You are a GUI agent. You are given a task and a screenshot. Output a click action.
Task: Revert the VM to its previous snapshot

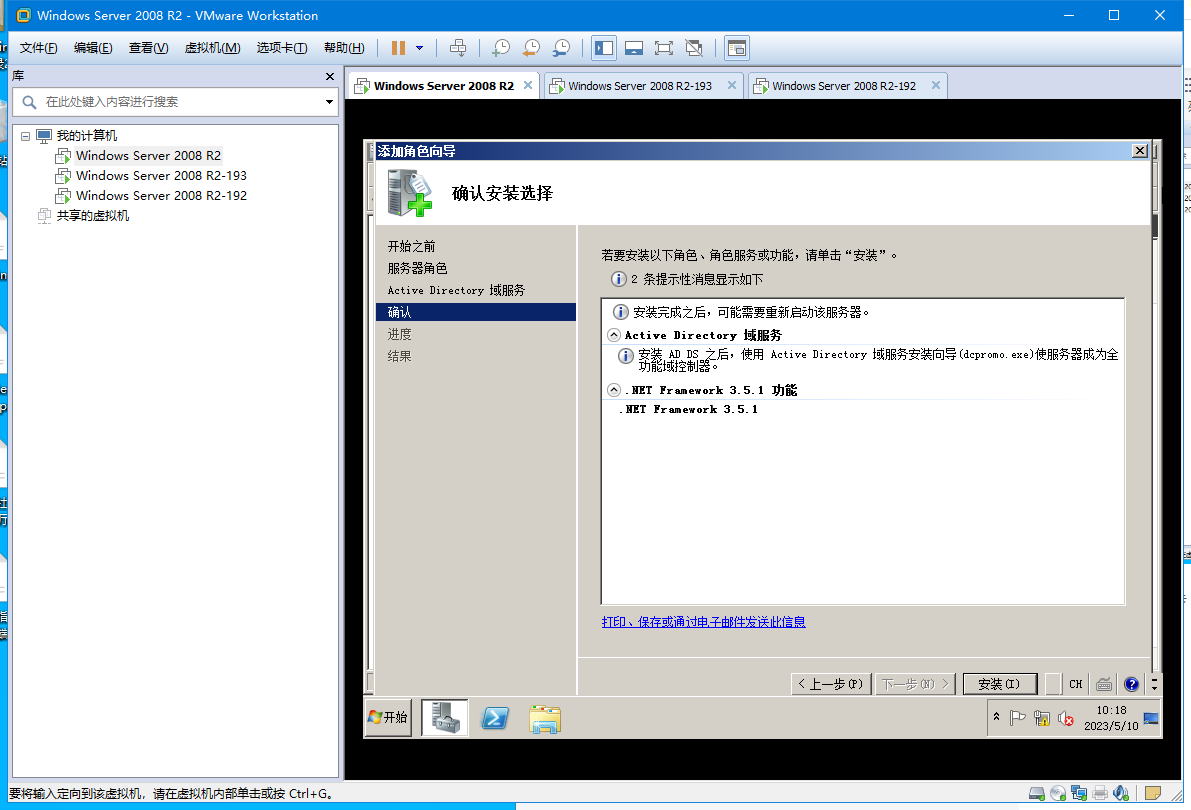pyautogui.click(x=531, y=48)
